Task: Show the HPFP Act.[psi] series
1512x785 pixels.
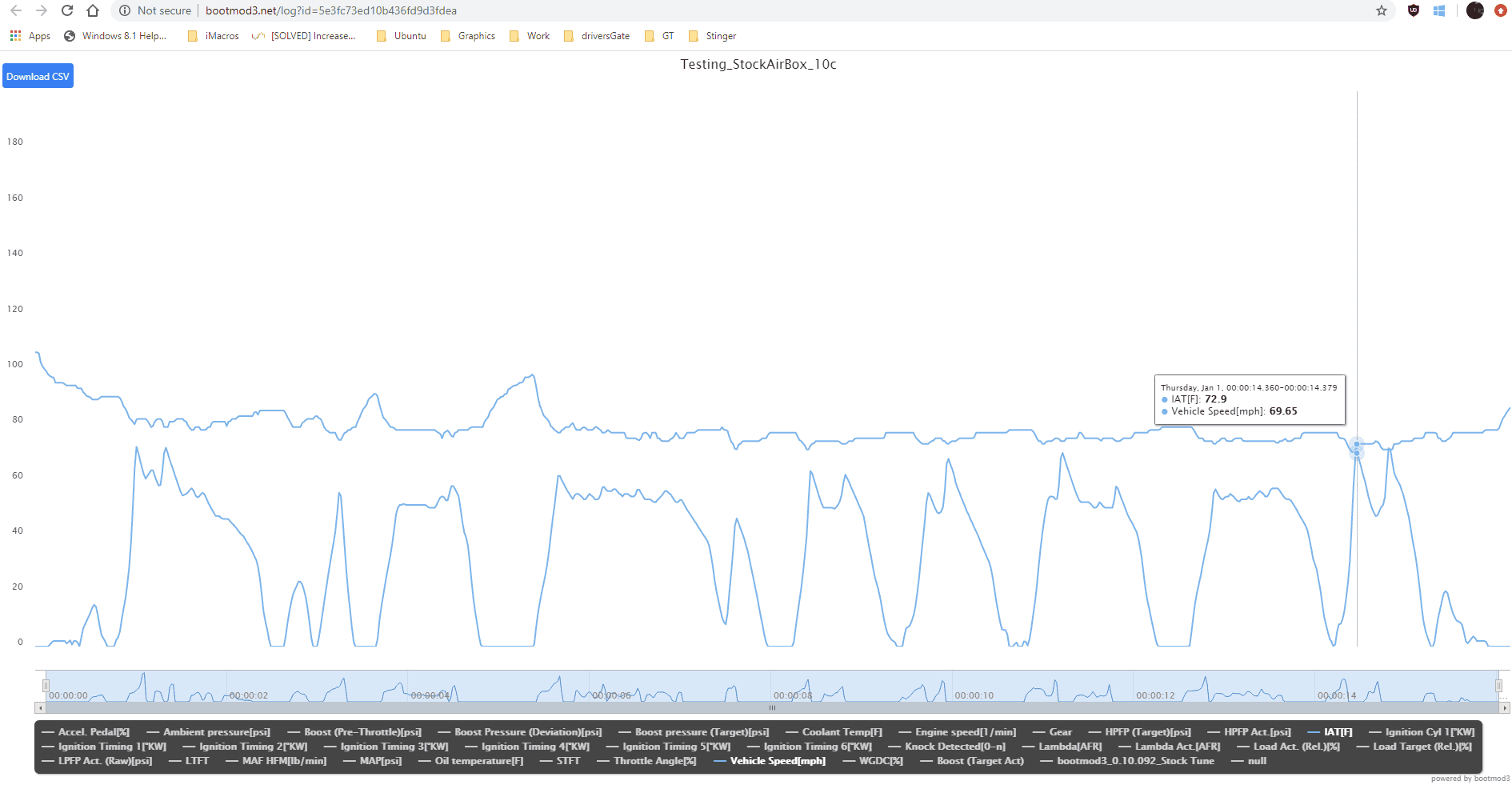Action: (x=1250, y=732)
